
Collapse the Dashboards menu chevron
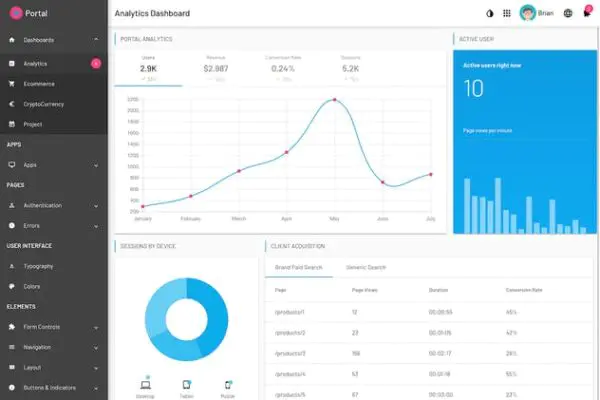(x=96, y=40)
